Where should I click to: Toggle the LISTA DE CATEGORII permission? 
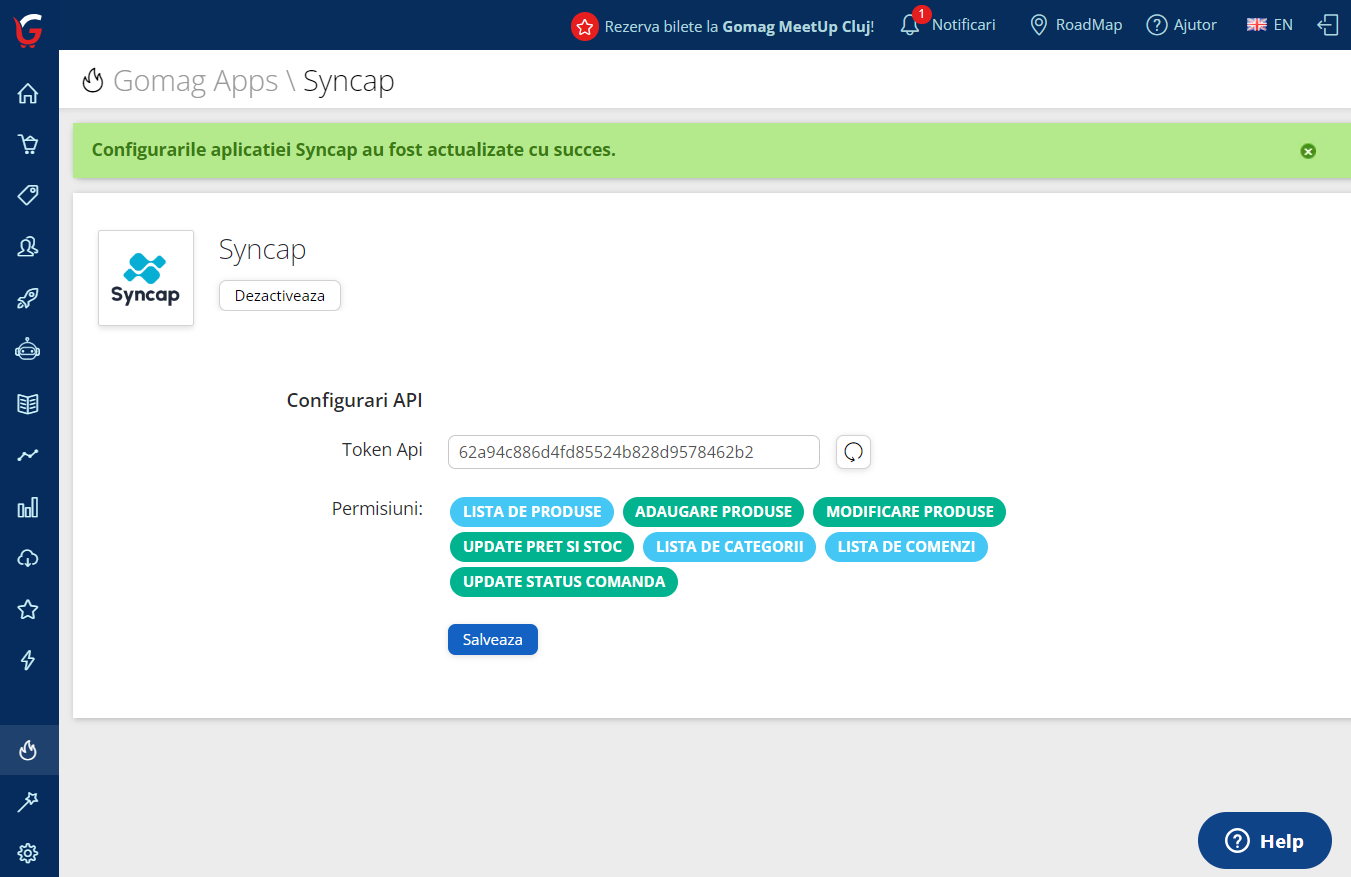point(729,547)
